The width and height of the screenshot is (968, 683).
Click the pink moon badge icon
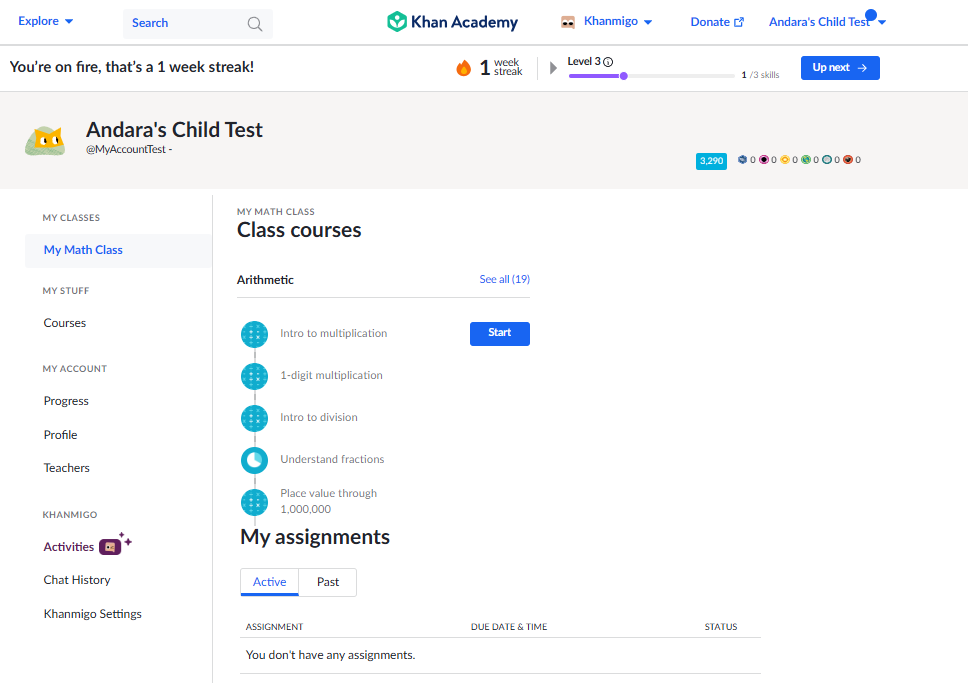point(764,159)
